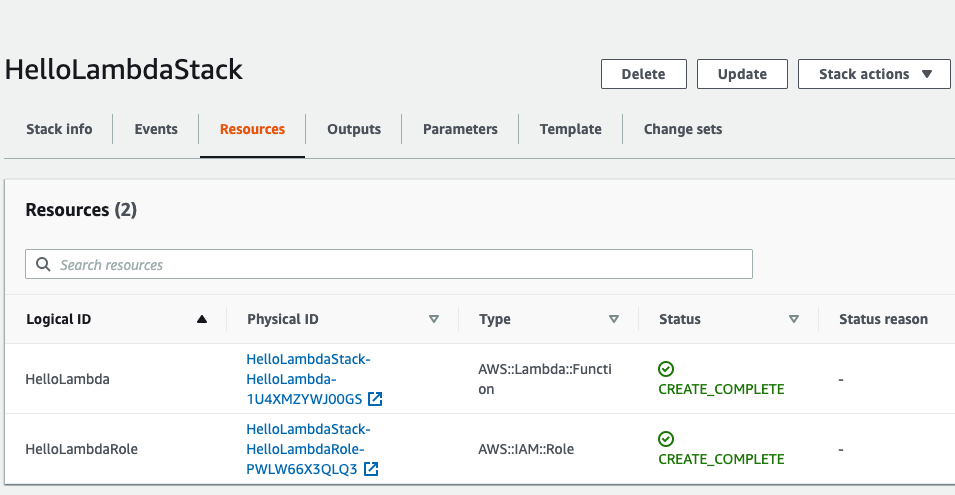Click the Update stack button
This screenshot has width=955, height=495.
point(742,74)
